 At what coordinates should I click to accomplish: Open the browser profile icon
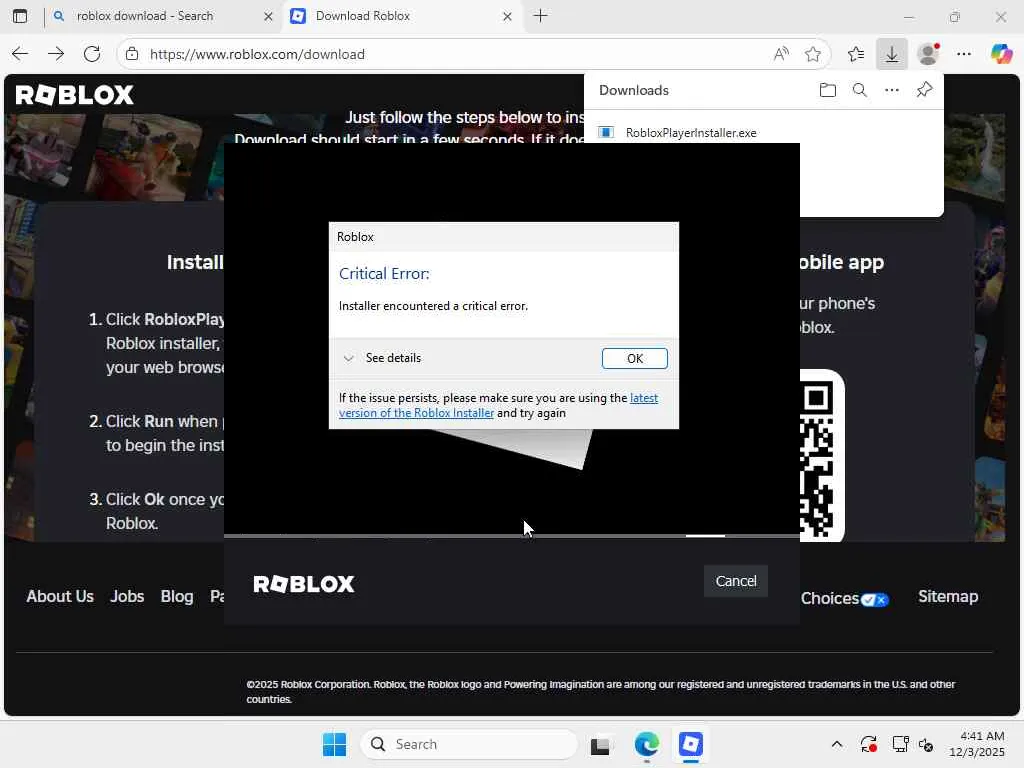[x=928, y=54]
